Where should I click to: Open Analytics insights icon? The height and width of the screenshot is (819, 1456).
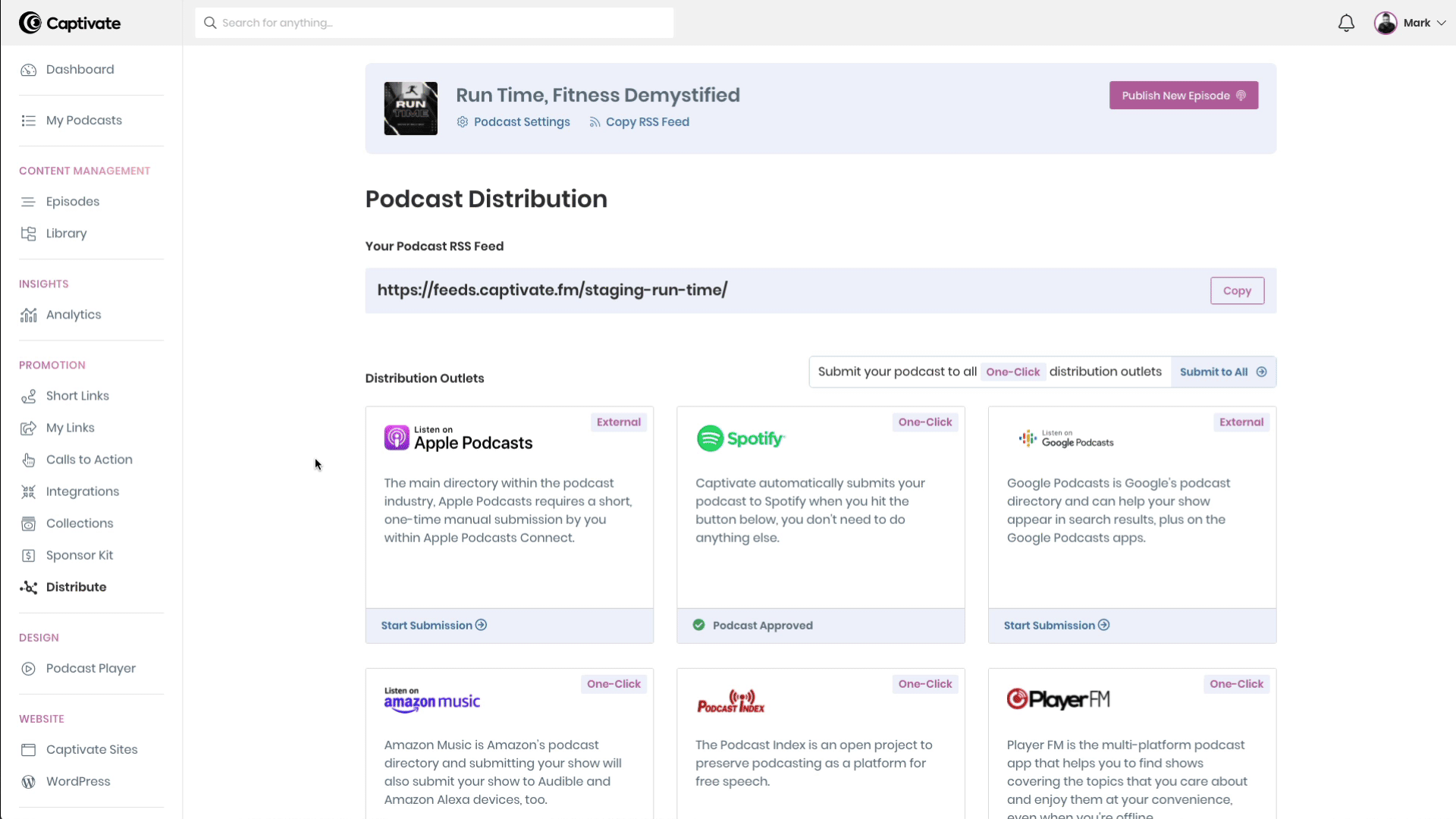click(x=28, y=314)
